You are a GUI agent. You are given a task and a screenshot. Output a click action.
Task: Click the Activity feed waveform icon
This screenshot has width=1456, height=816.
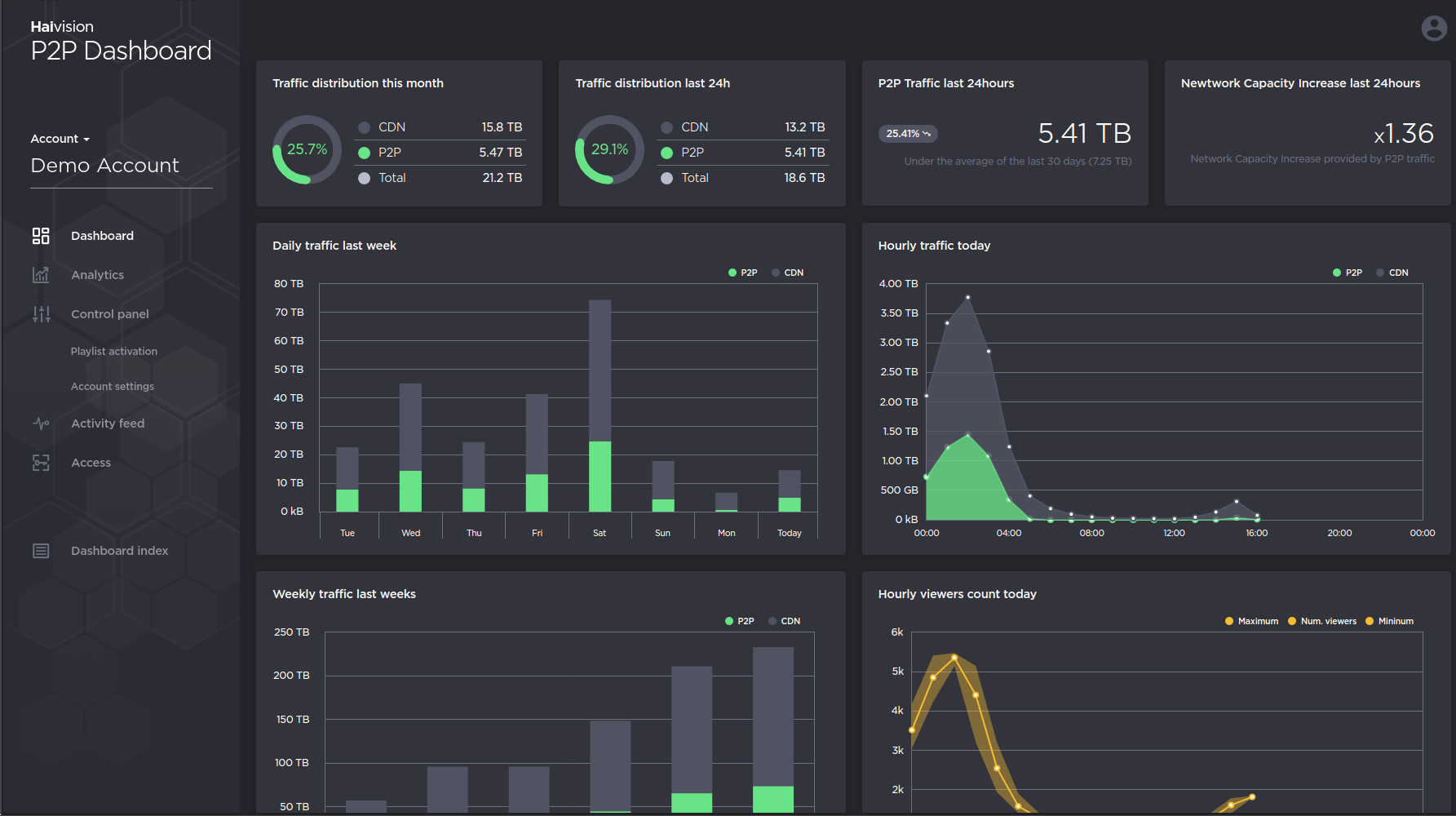click(x=41, y=424)
